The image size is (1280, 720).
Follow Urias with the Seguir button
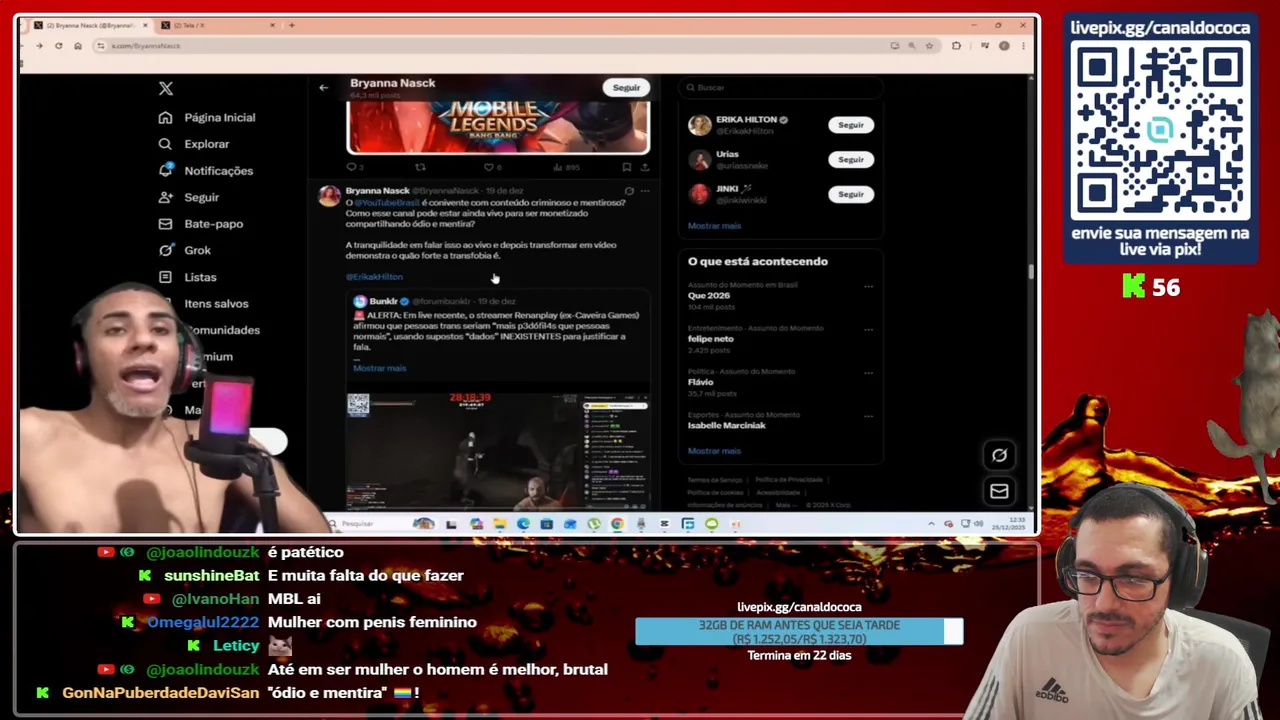(851, 160)
